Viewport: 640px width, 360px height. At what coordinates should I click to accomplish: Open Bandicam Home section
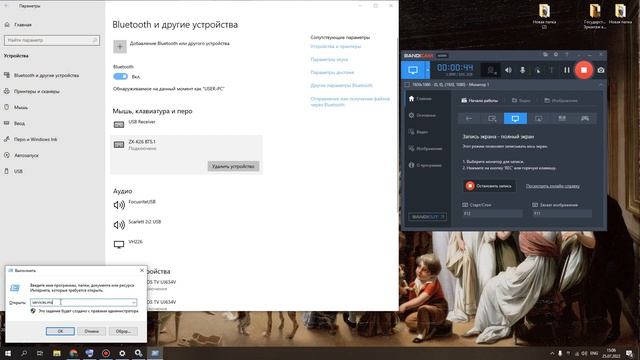tap(420, 99)
